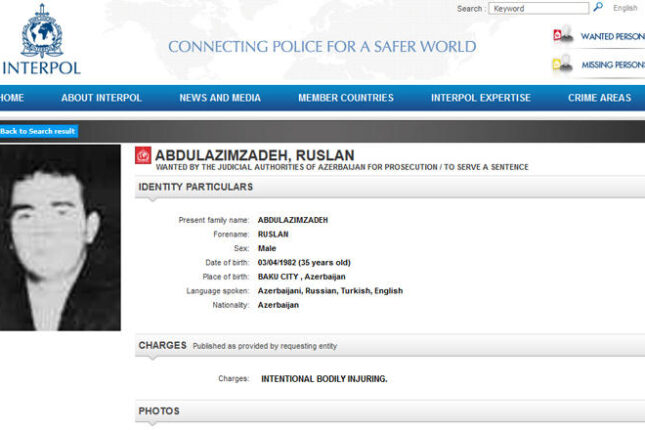The height and width of the screenshot is (430, 645).
Task: Click the INTERPOL wordmark text
Action: coord(42,68)
